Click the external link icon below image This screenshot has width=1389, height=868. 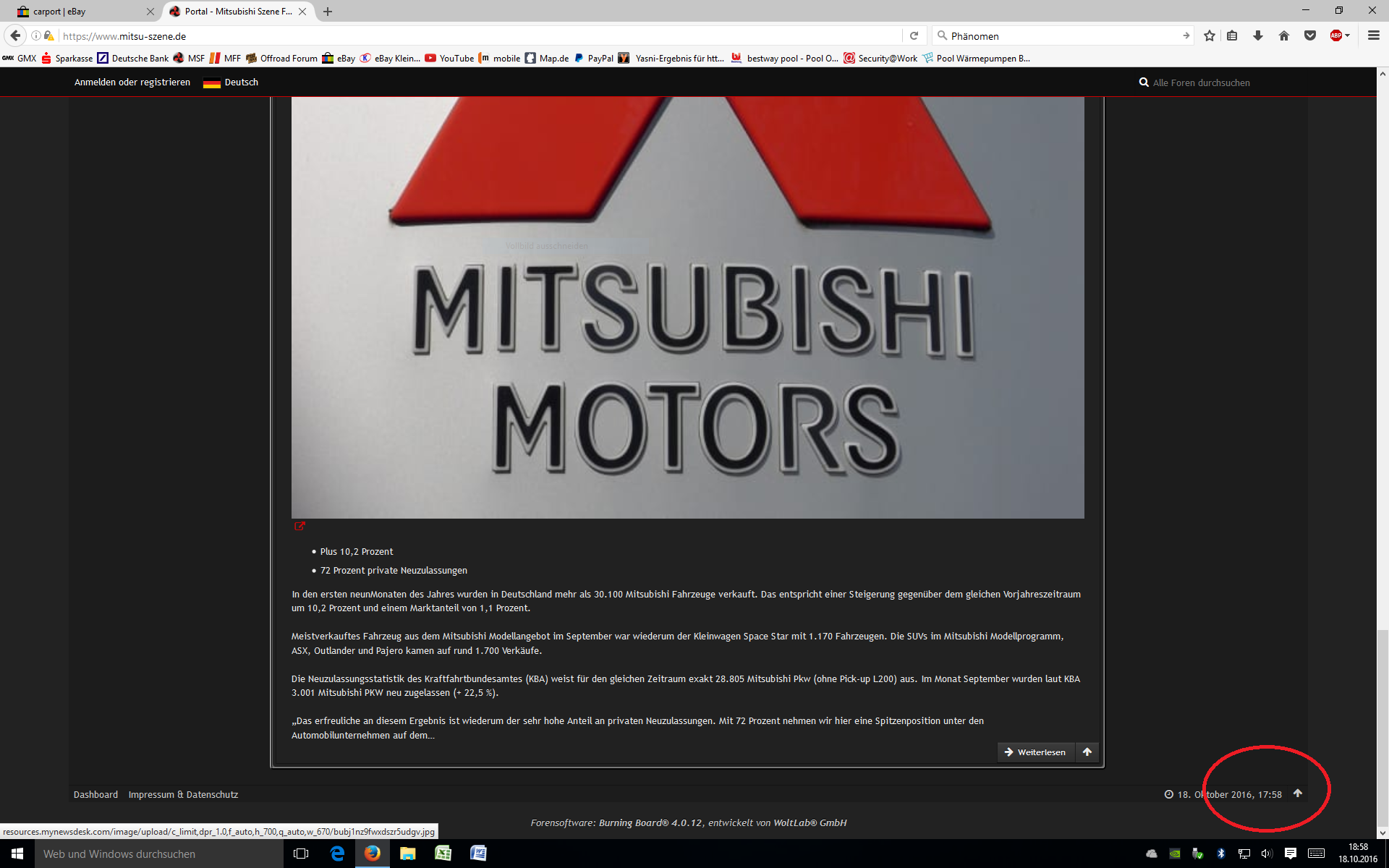[x=300, y=526]
